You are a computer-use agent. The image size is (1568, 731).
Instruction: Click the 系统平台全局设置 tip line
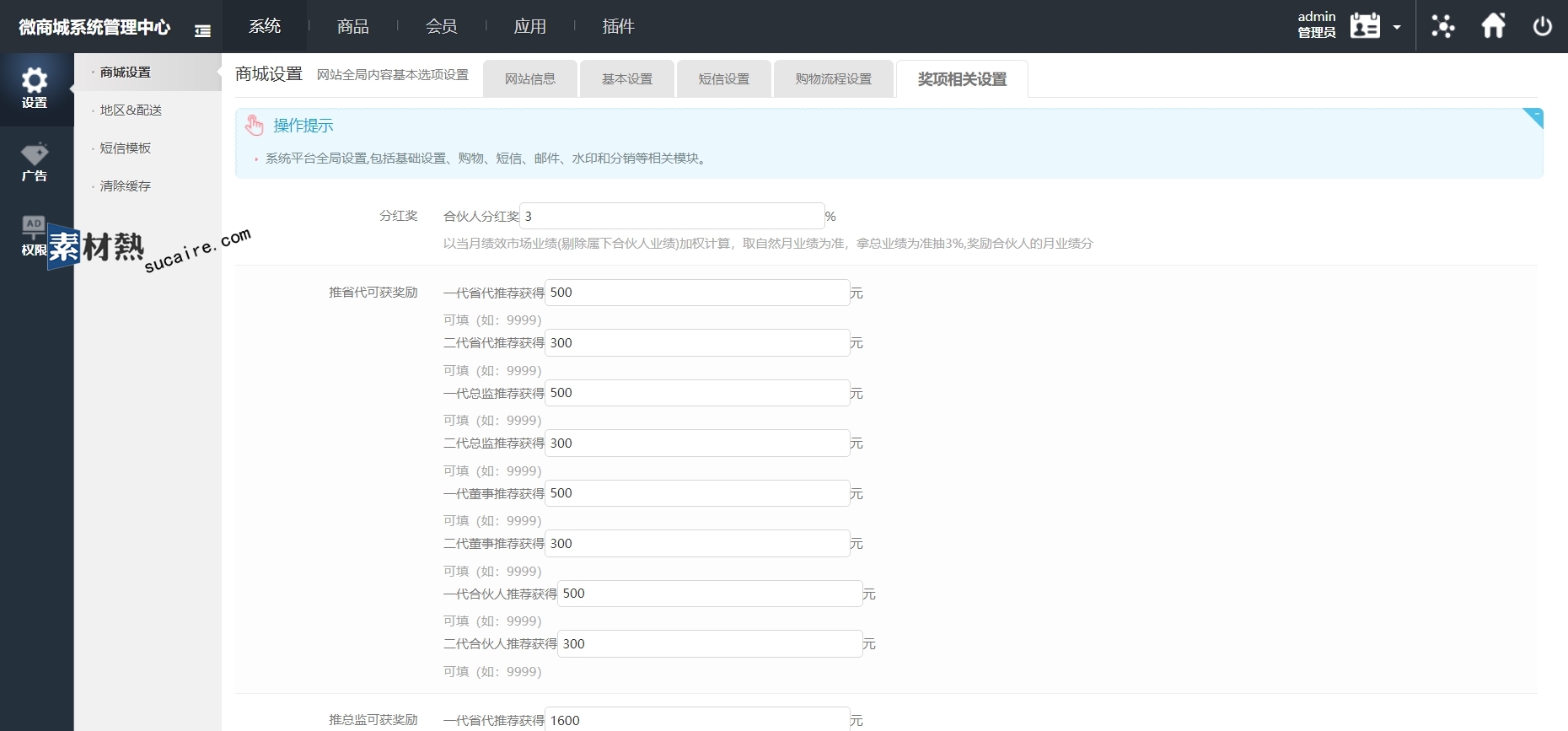[486, 159]
